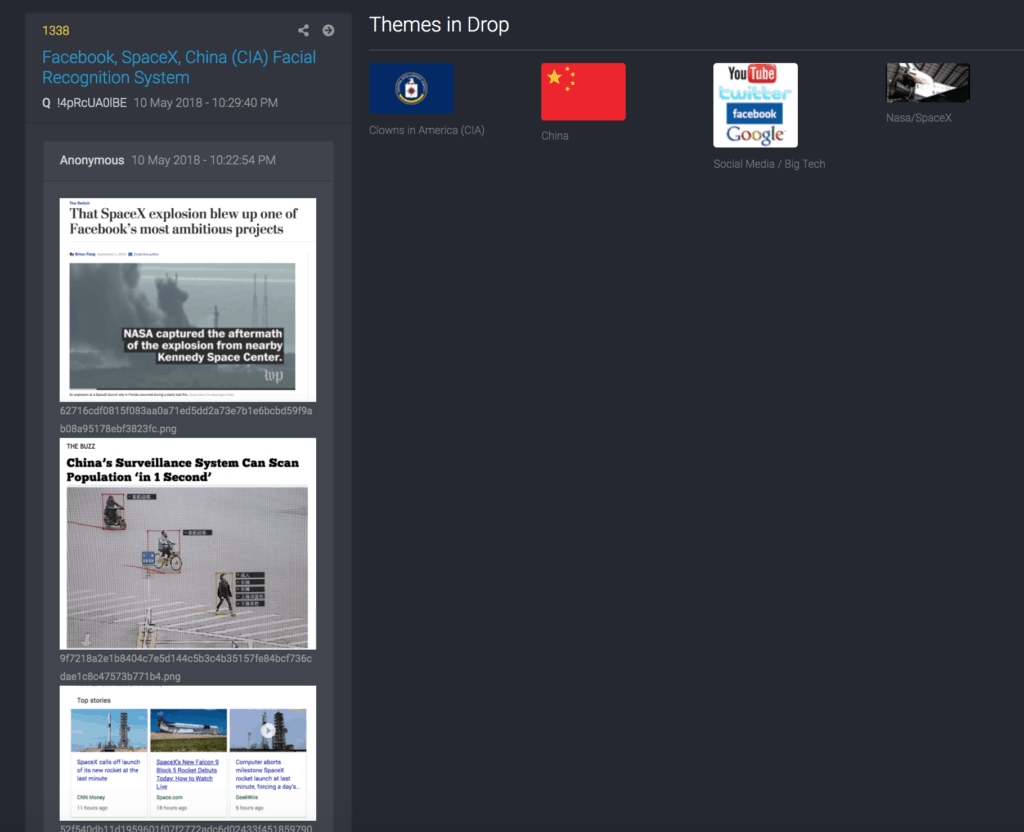This screenshot has width=1024, height=832.
Task: Click the 'China' theme label
Action: click(x=555, y=136)
